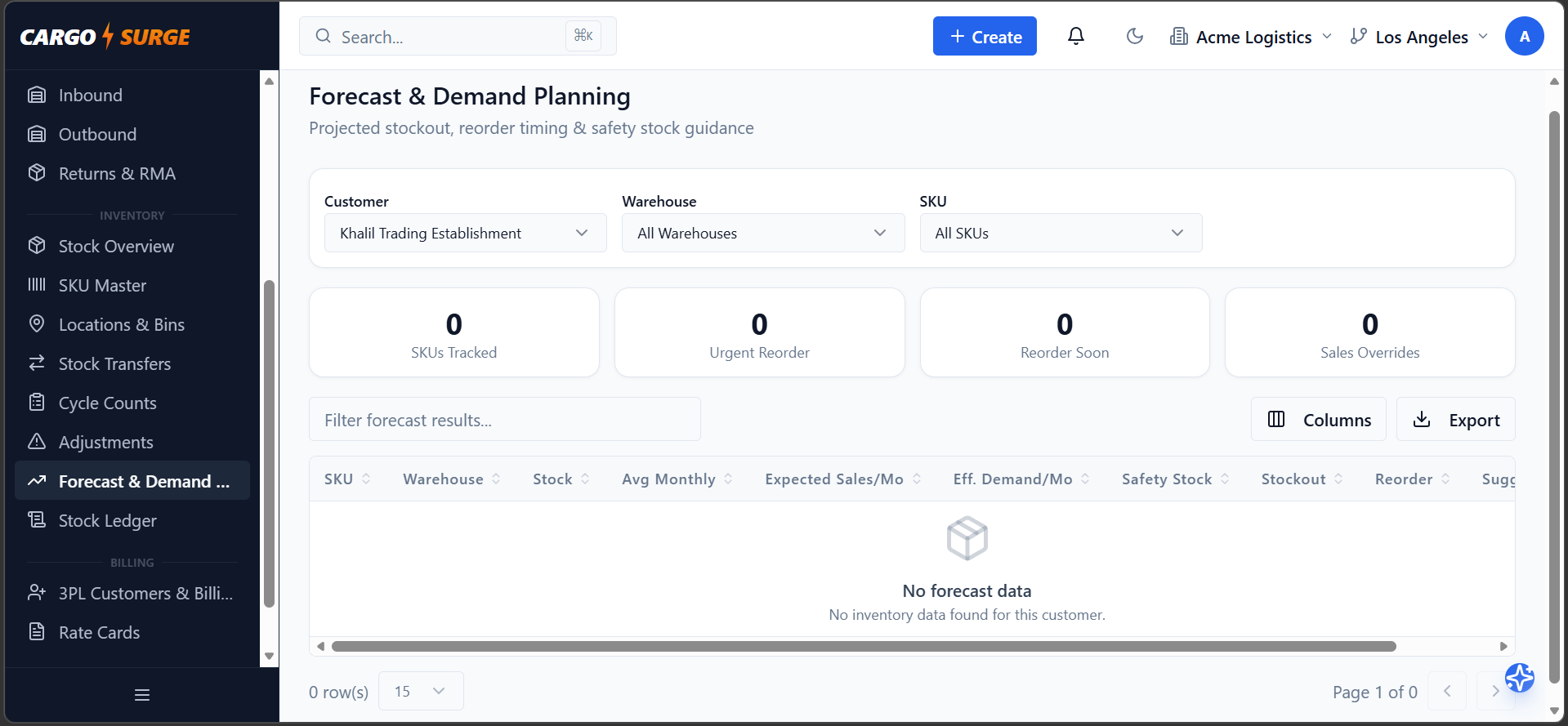Export the forecast results
1568x726 pixels.
1455,419
